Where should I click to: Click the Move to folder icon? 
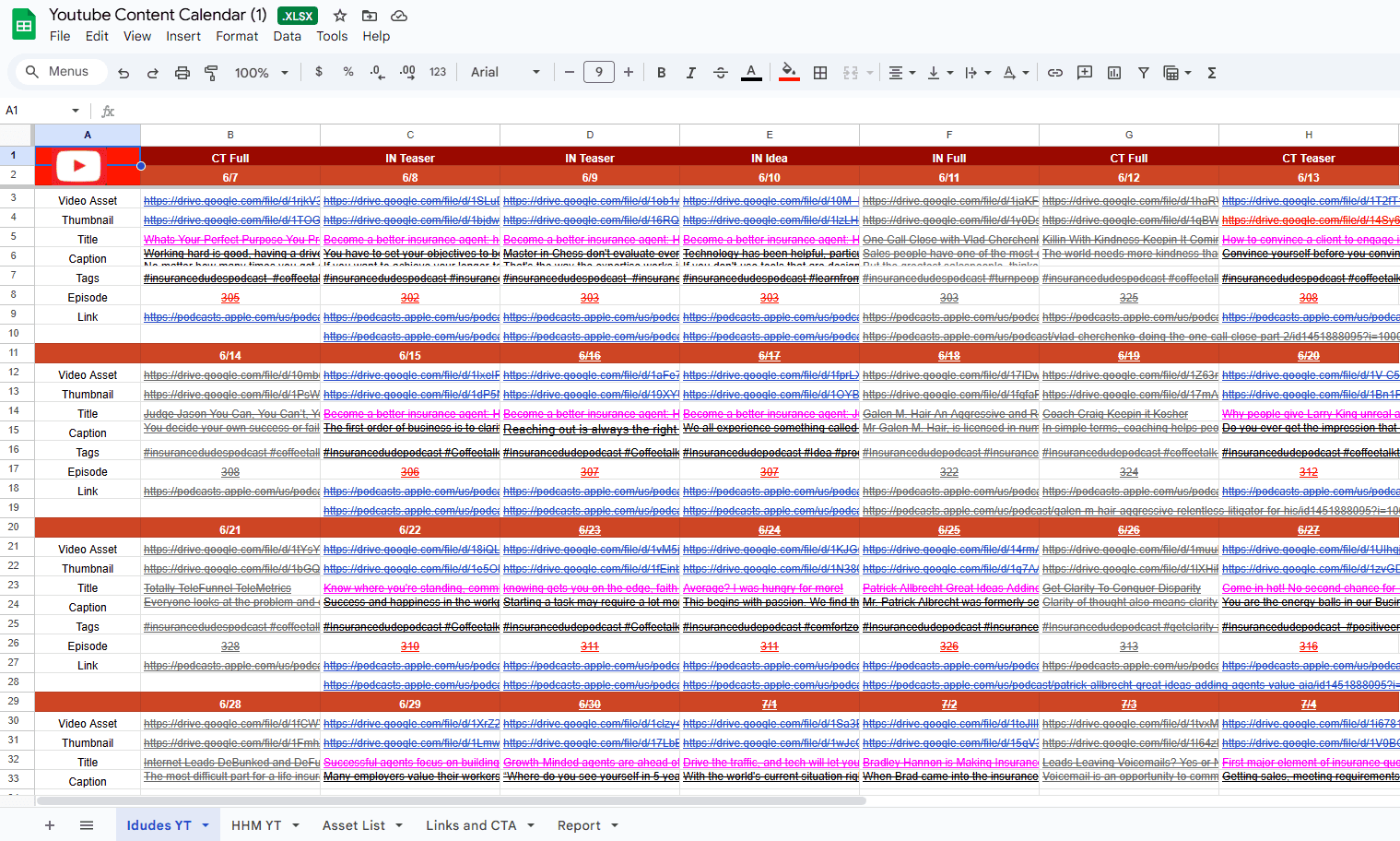[370, 16]
